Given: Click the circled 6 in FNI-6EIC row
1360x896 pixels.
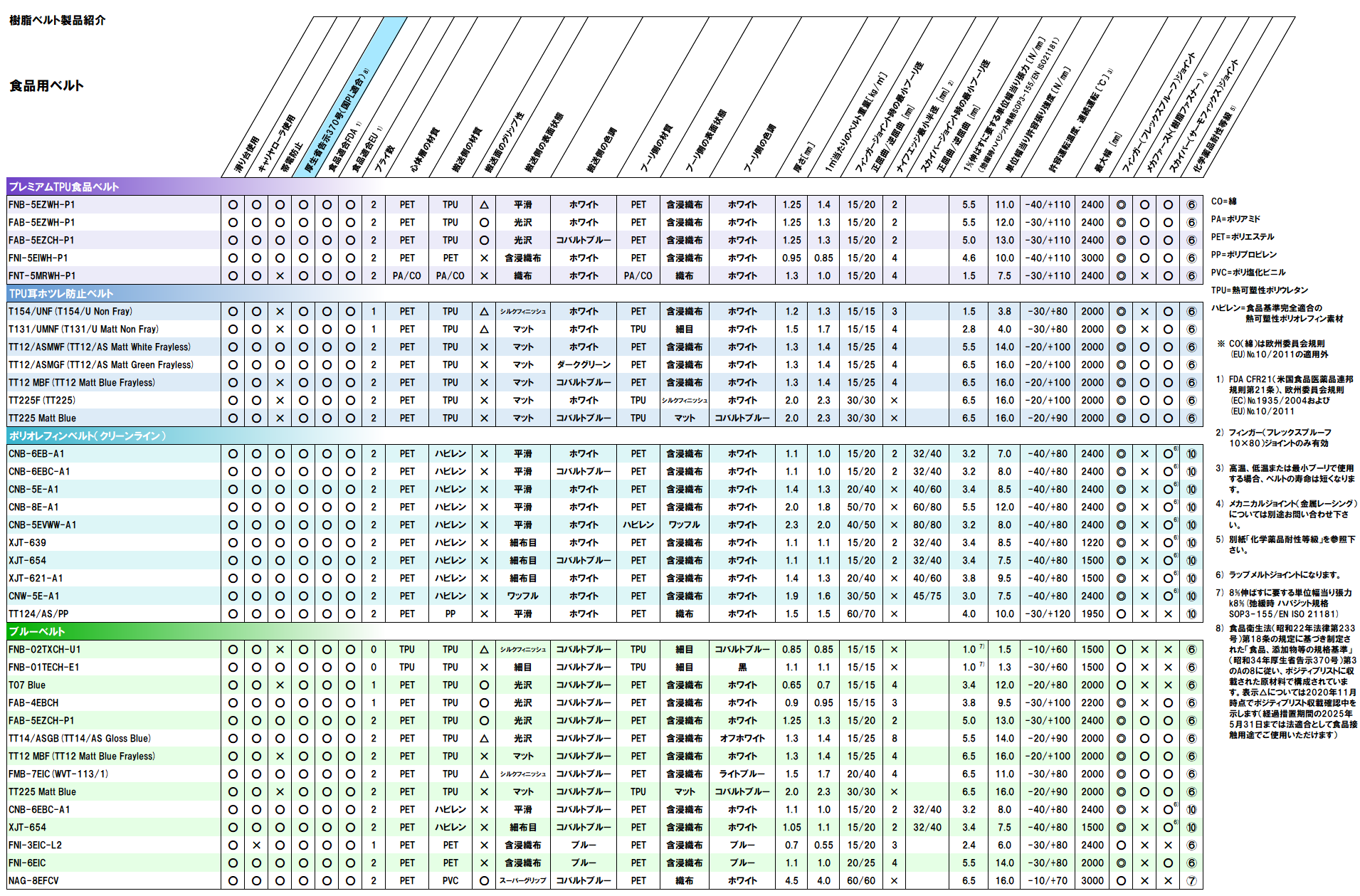Looking at the screenshot, I should pyautogui.click(x=1191, y=863).
